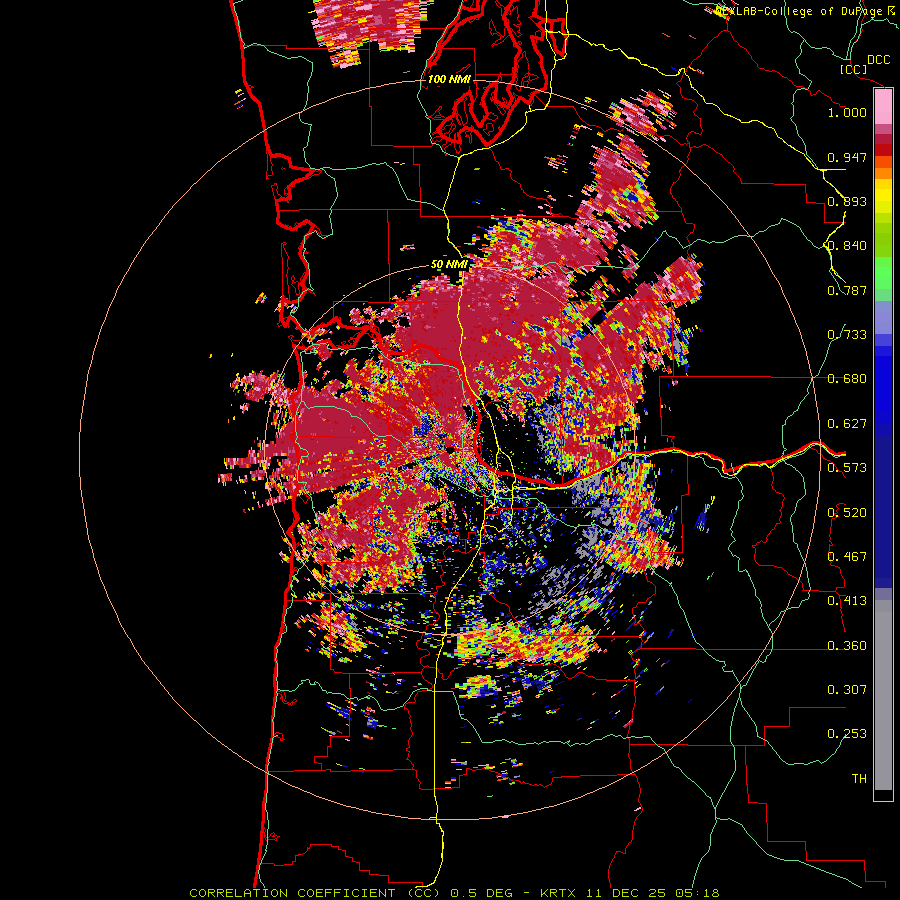The height and width of the screenshot is (900, 900).
Task: Select the 0.573 scale value
Action: 847,468
